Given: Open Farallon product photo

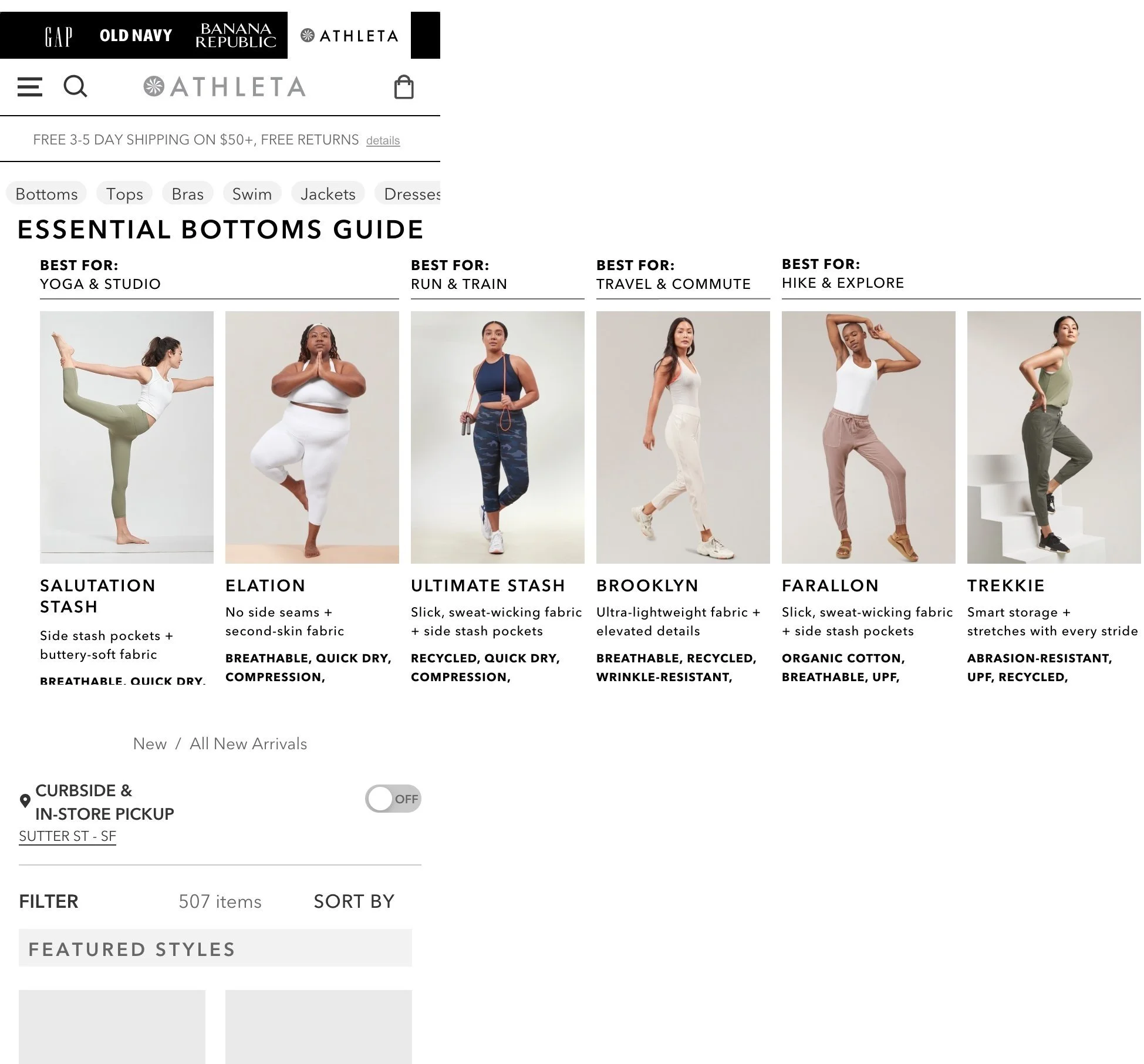Looking at the screenshot, I should 869,437.
